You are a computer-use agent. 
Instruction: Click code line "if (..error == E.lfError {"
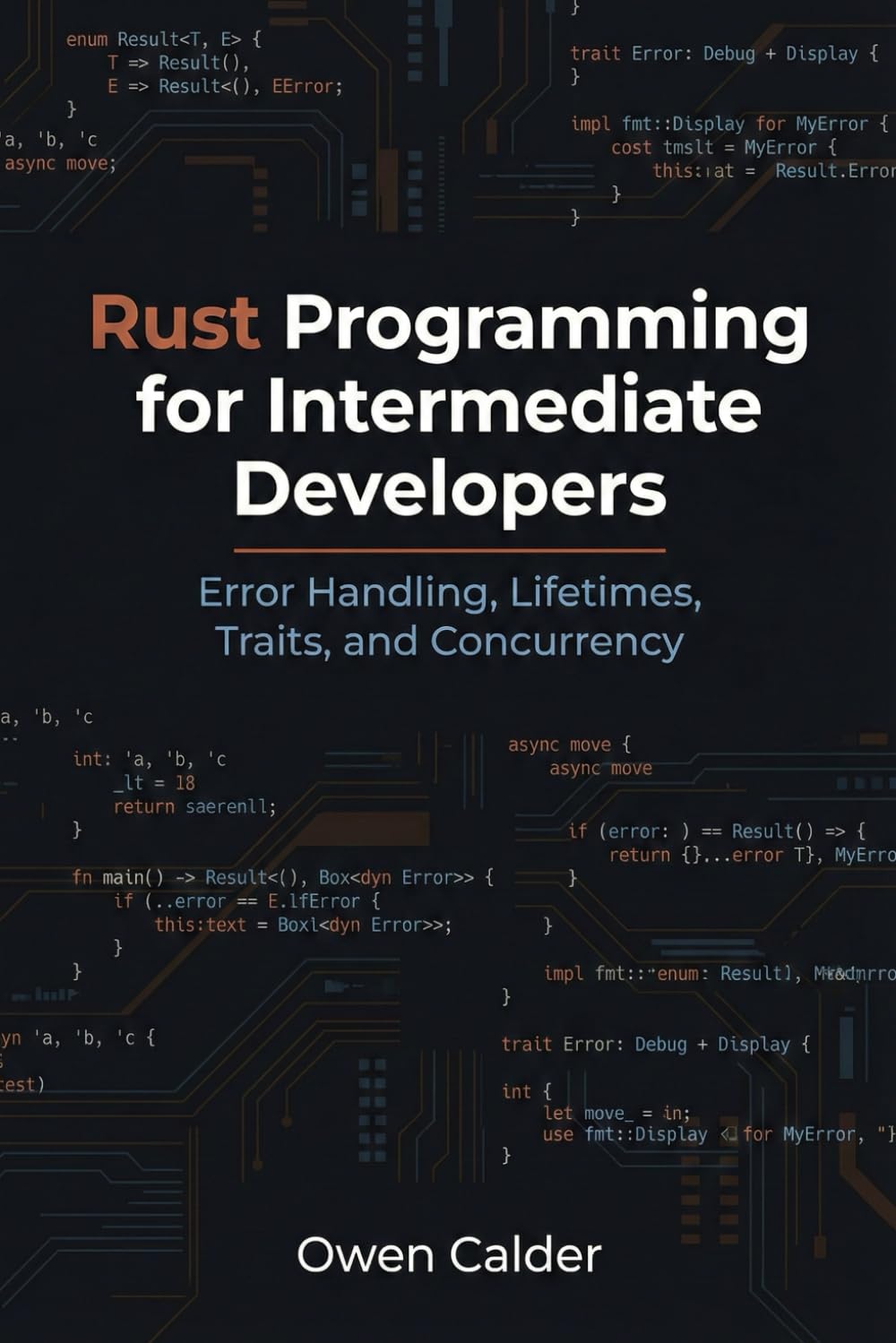(x=247, y=900)
